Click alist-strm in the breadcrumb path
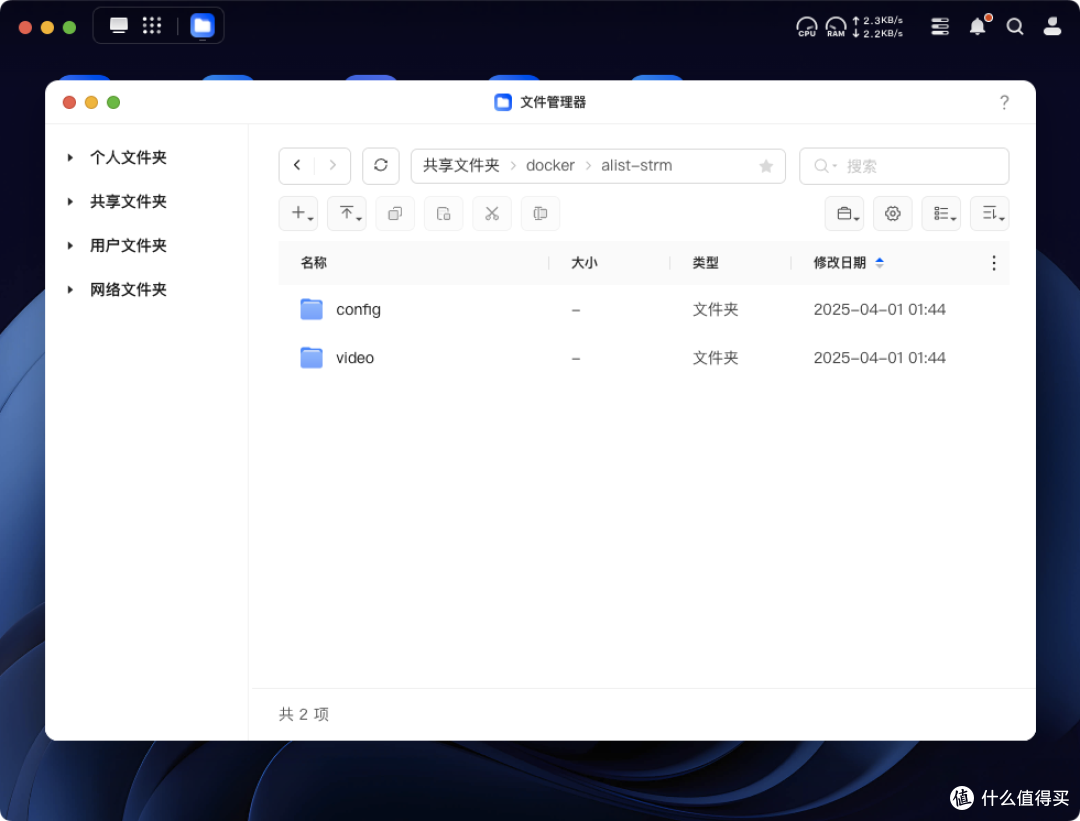This screenshot has height=821, width=1080. tap(636, 165)
